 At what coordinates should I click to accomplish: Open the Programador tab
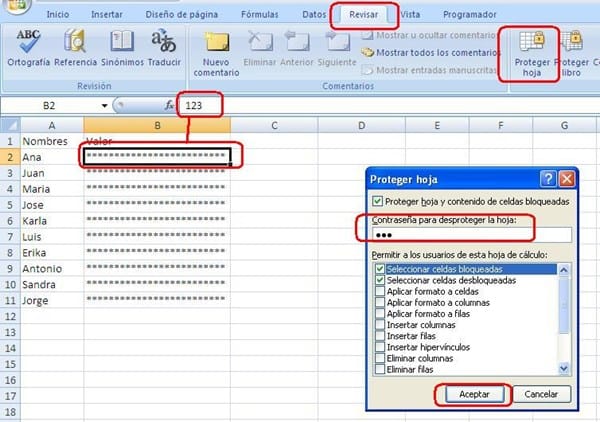click(x=470, y=15)
